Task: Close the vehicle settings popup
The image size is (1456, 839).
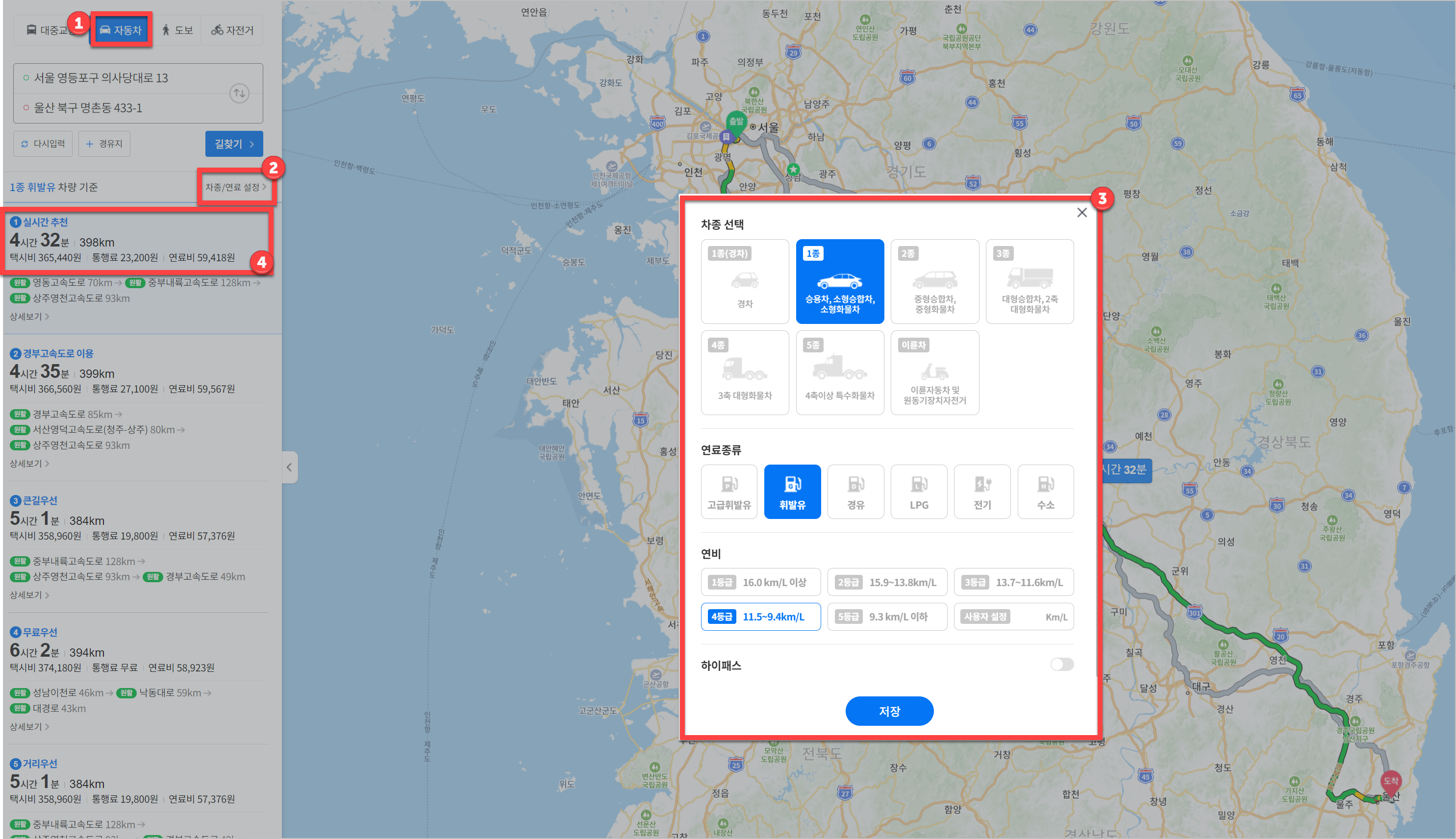Action: click(x=1081, y=213)
